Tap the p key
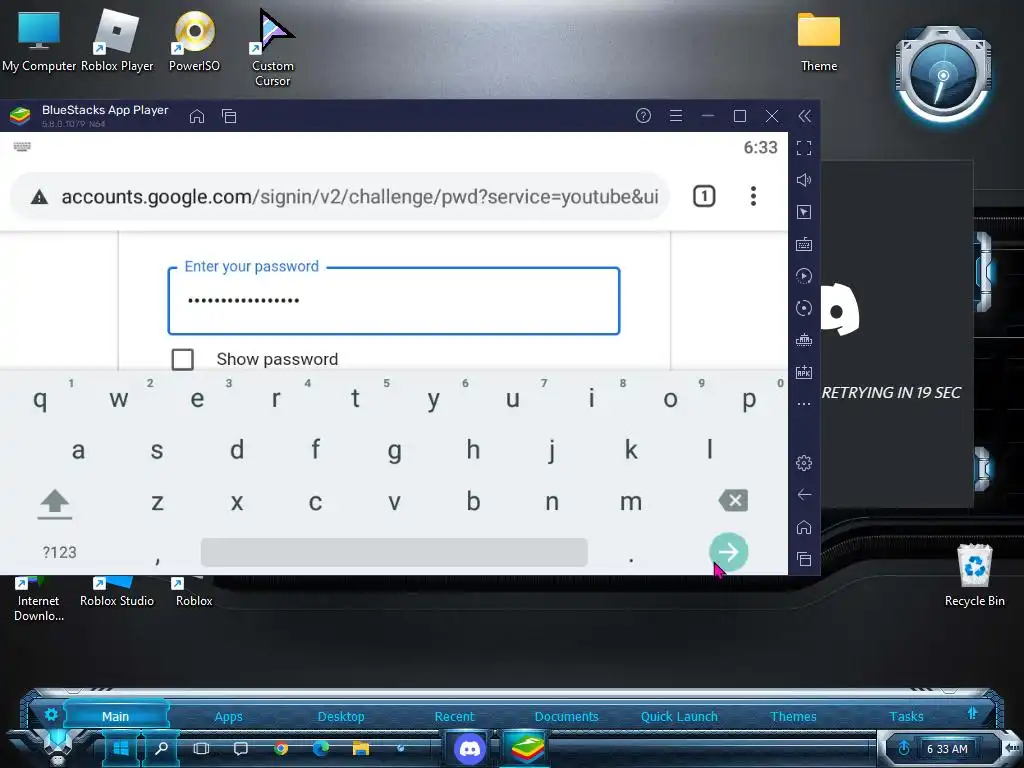The image size is (1024, 768). point(749,398)
